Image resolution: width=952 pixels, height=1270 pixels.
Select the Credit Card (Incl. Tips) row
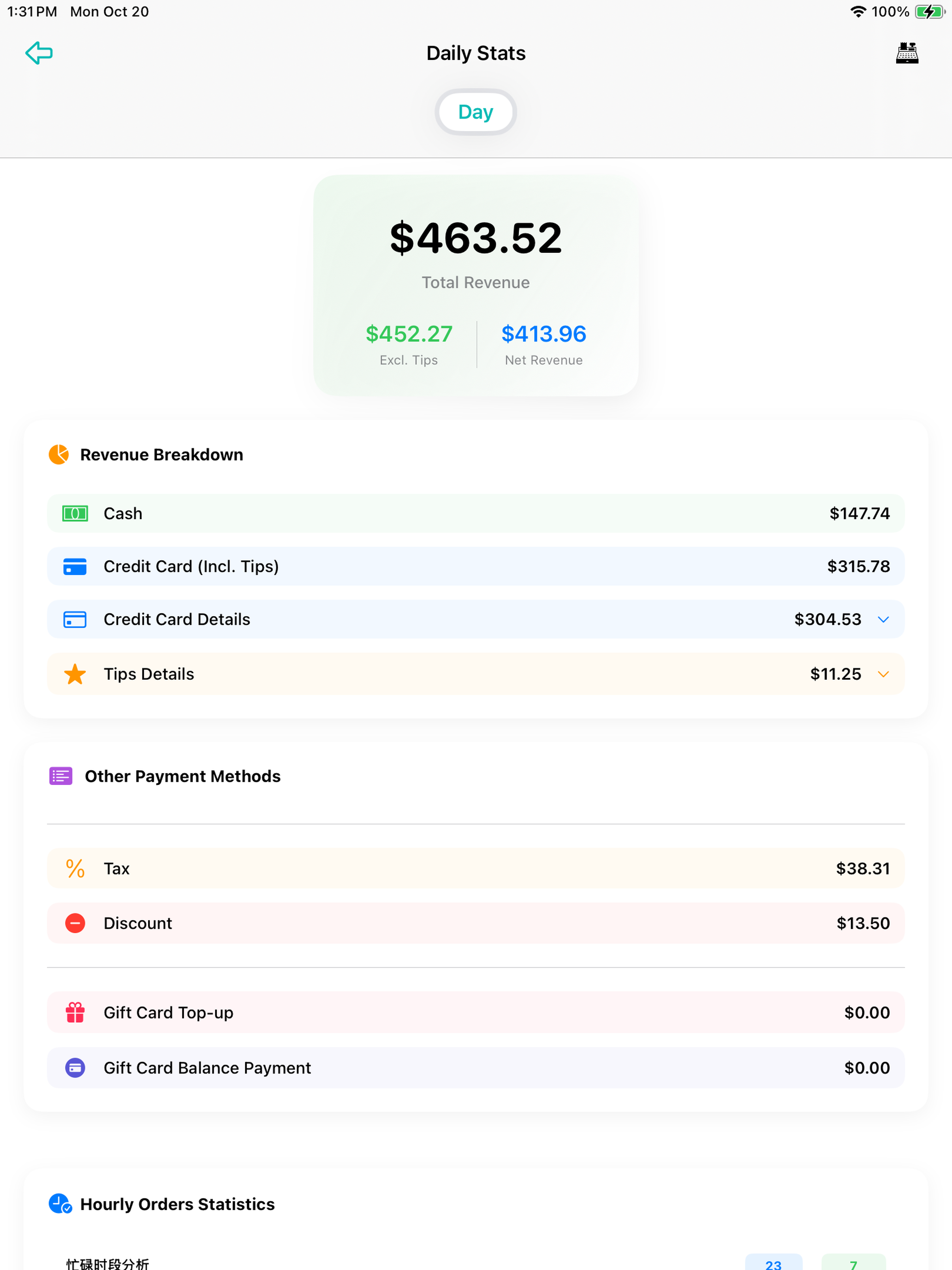click(x=476, y=566)
